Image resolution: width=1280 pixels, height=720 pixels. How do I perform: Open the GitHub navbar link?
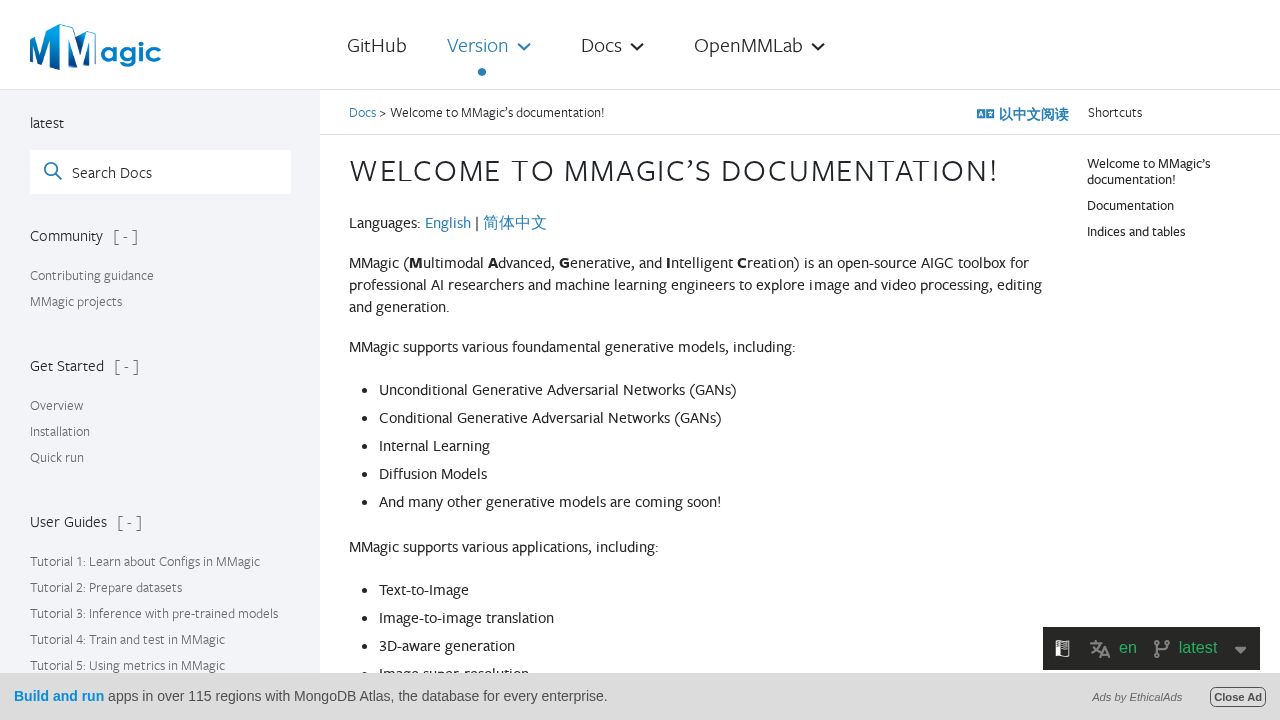tap(377, 46)
